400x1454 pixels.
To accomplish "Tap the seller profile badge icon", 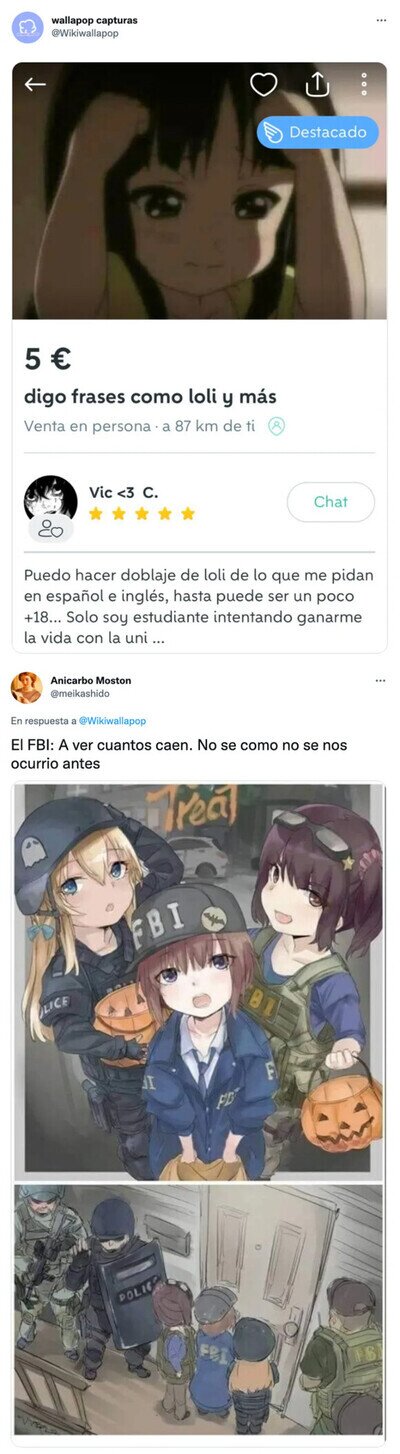I will [51, 531].
